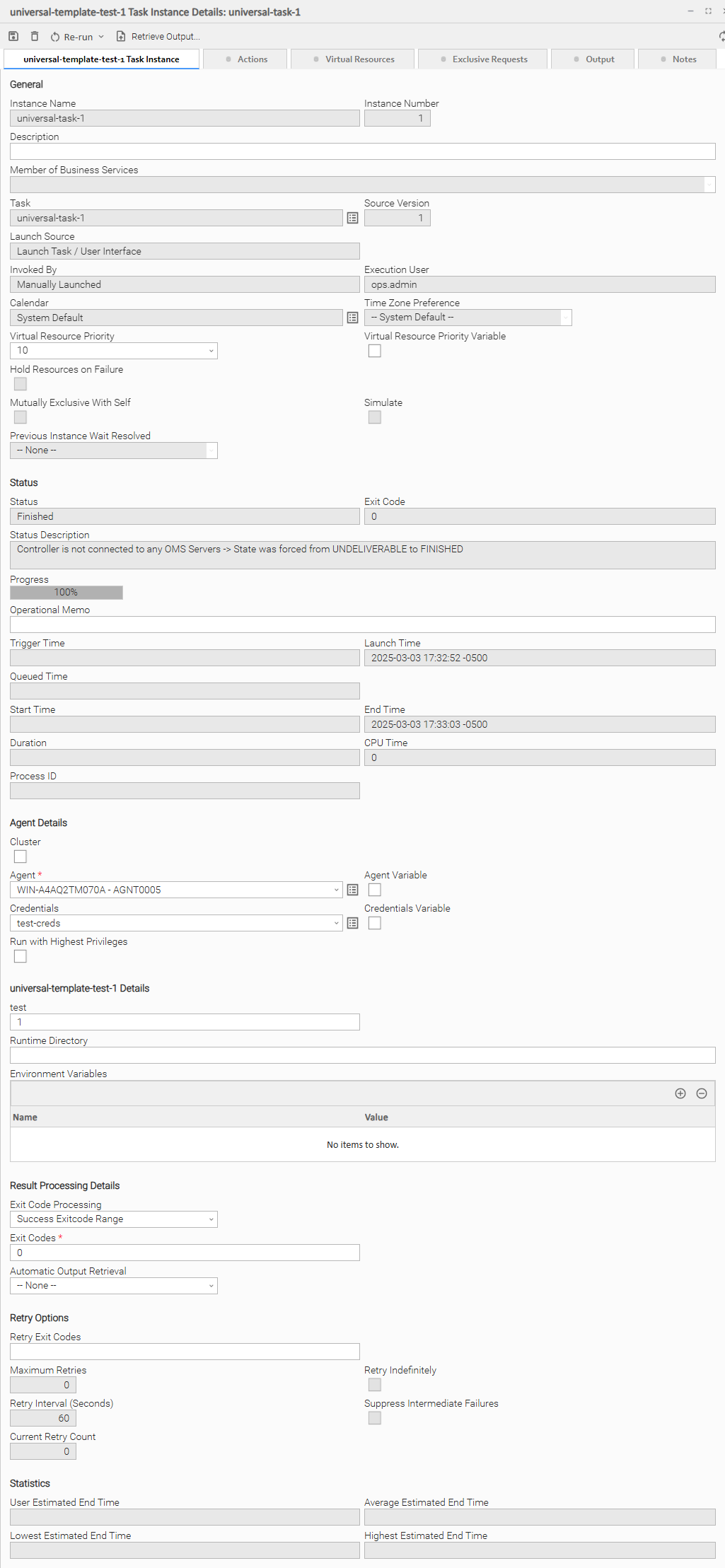The height and width of the screenshot is (1568, 725).
Task: Click into the Operational Memo field
Action: 362,625
